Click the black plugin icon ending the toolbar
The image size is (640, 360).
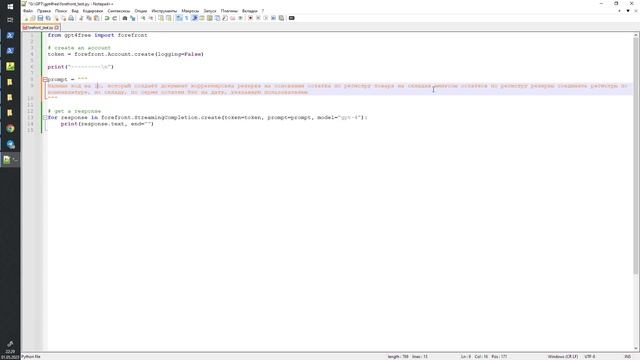click(291, 18)
